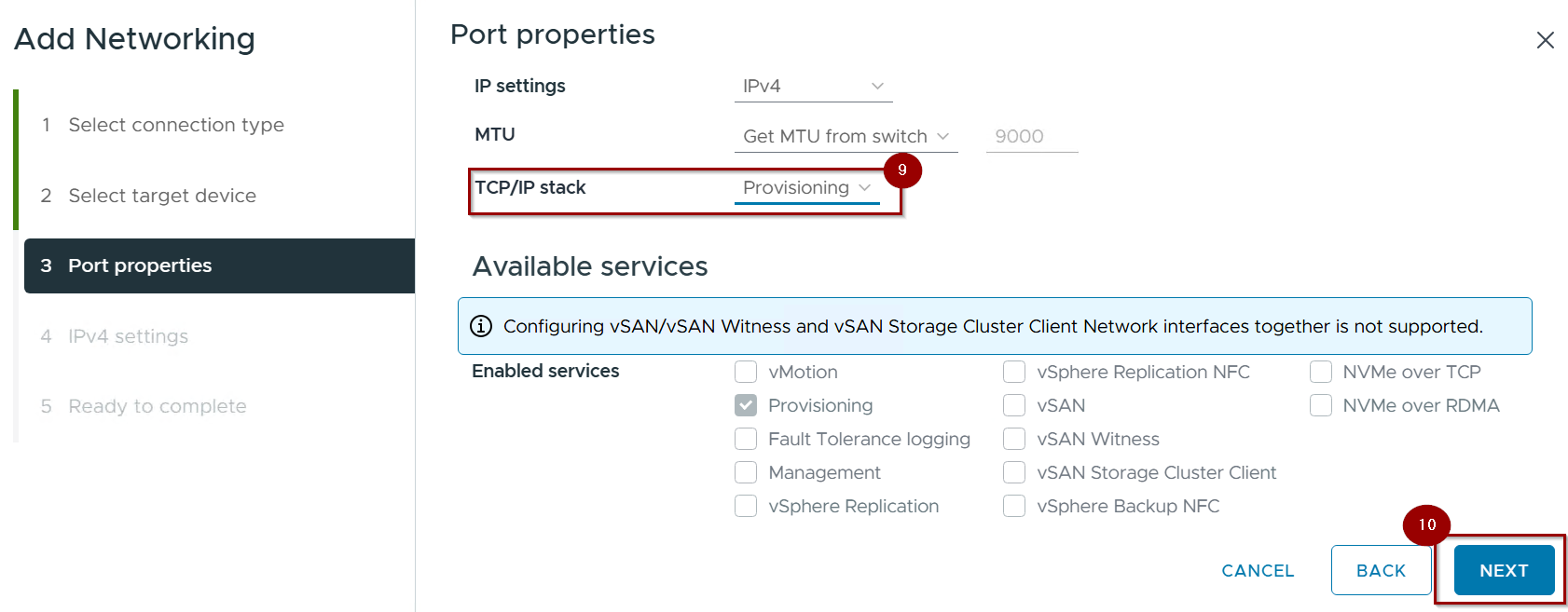Enable NVMe over TCP service

click(x=1320, y=372)
